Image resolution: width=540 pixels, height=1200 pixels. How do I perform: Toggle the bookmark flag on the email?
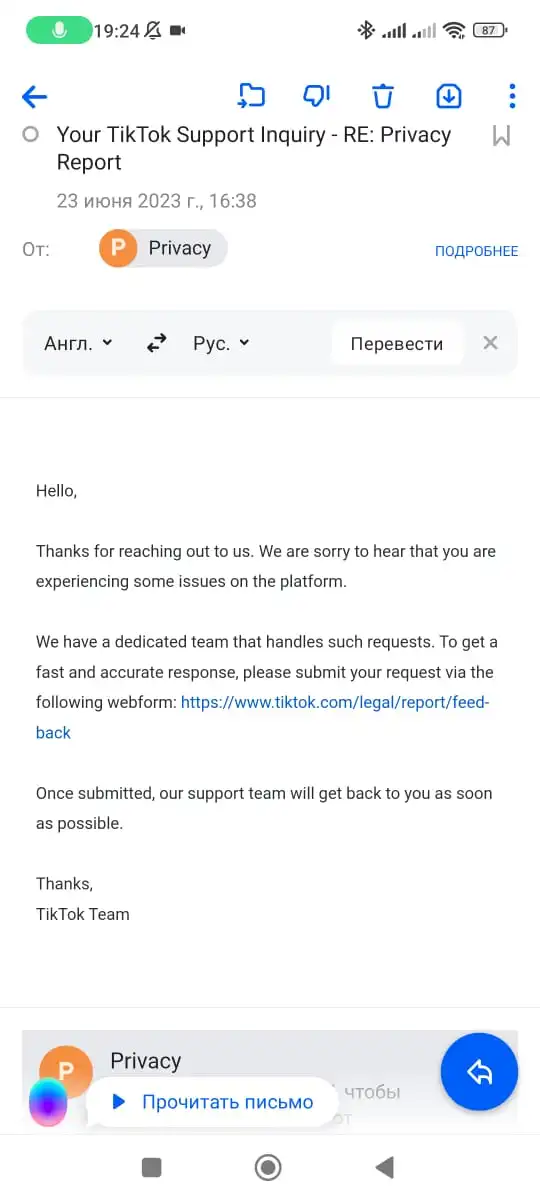point(502,136)
